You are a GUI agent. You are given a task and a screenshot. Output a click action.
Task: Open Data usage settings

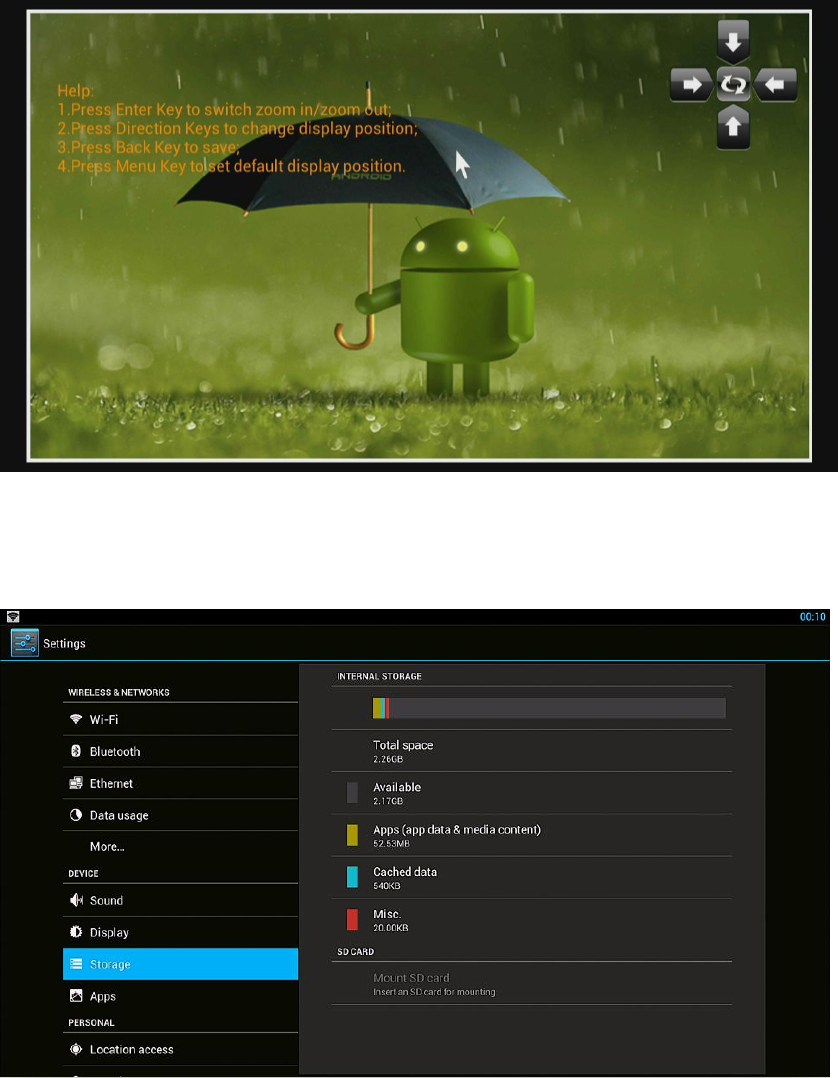(180, 815)
